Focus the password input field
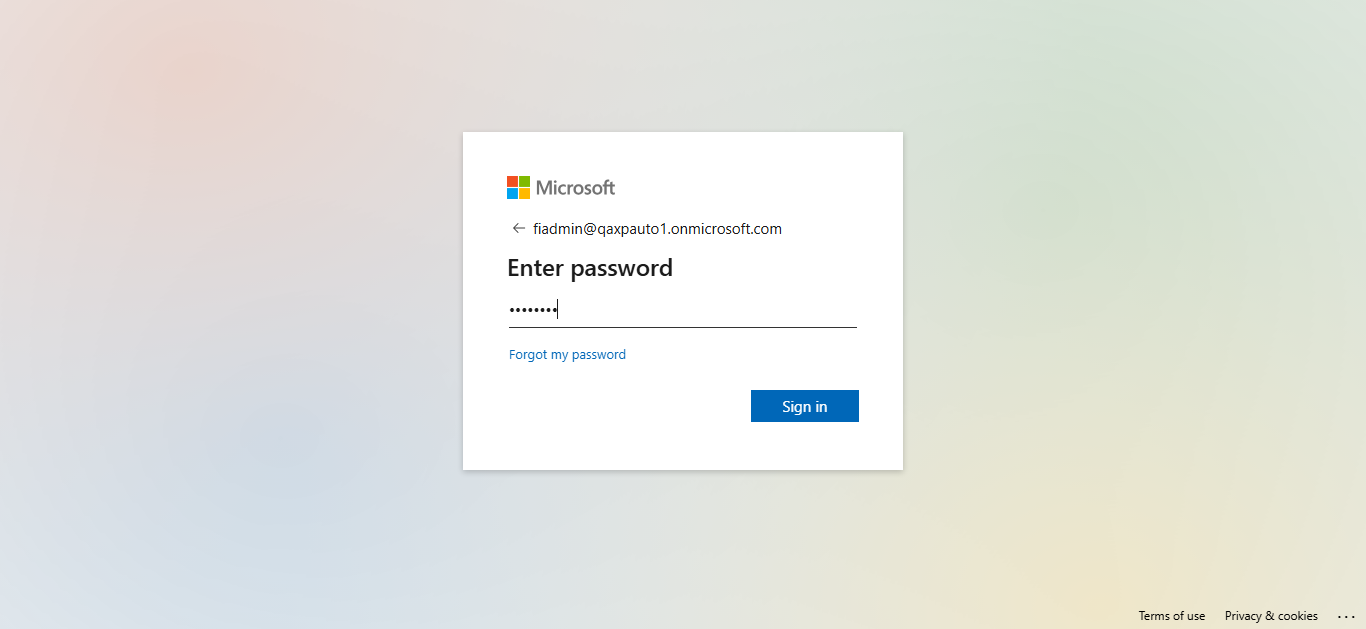This screenshot has height=629, width=1366. pos(700,310)
